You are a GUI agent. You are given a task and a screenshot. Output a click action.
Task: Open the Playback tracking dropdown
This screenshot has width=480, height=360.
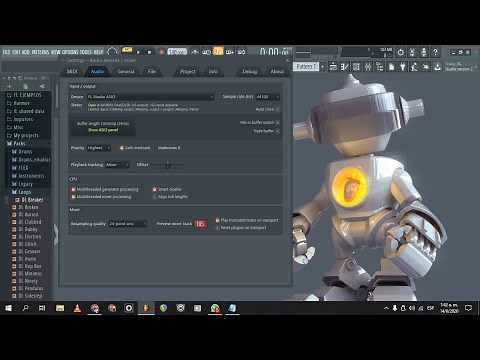[117, 165]
